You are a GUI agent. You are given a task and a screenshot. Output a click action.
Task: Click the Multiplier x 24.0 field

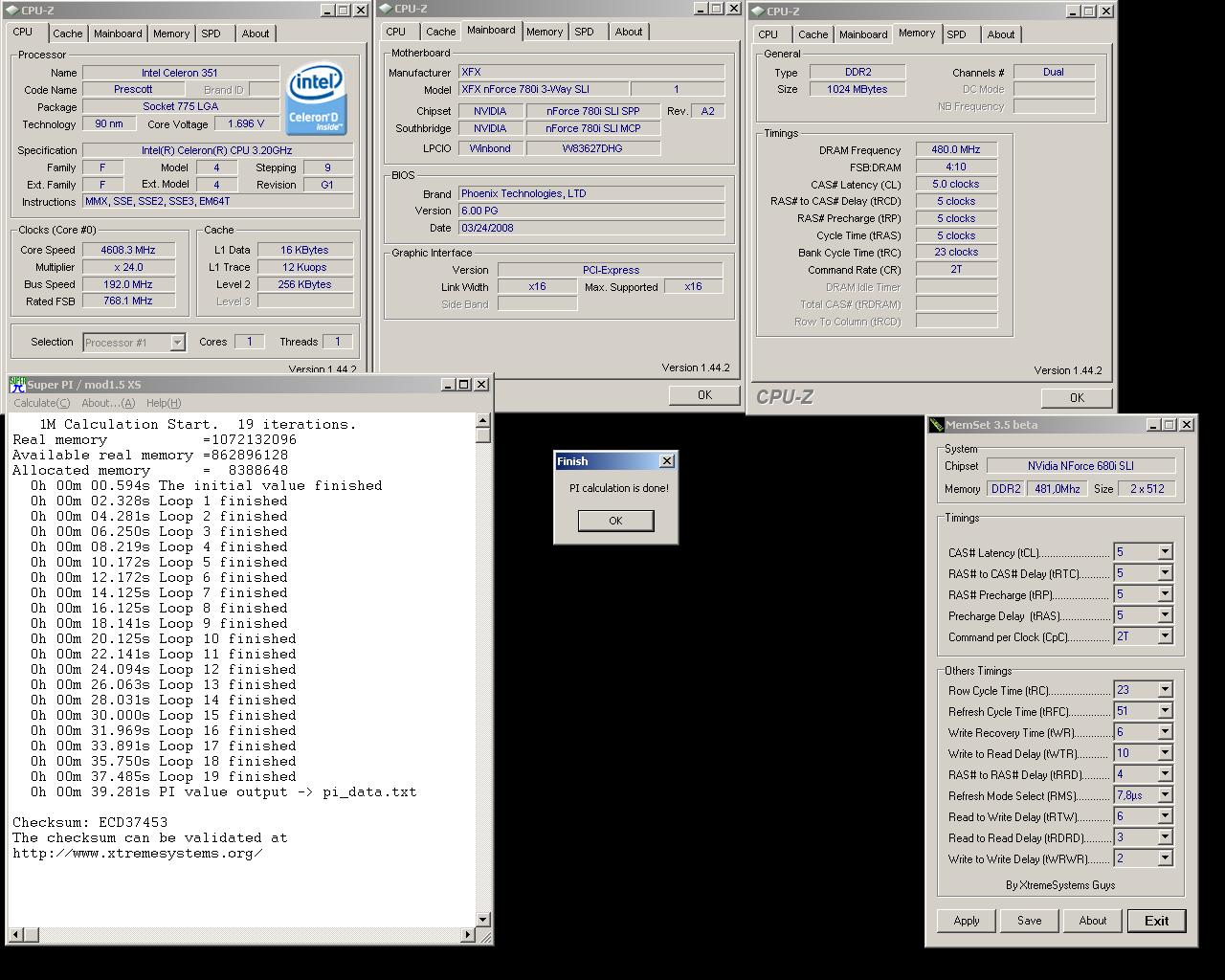point(128,267)
